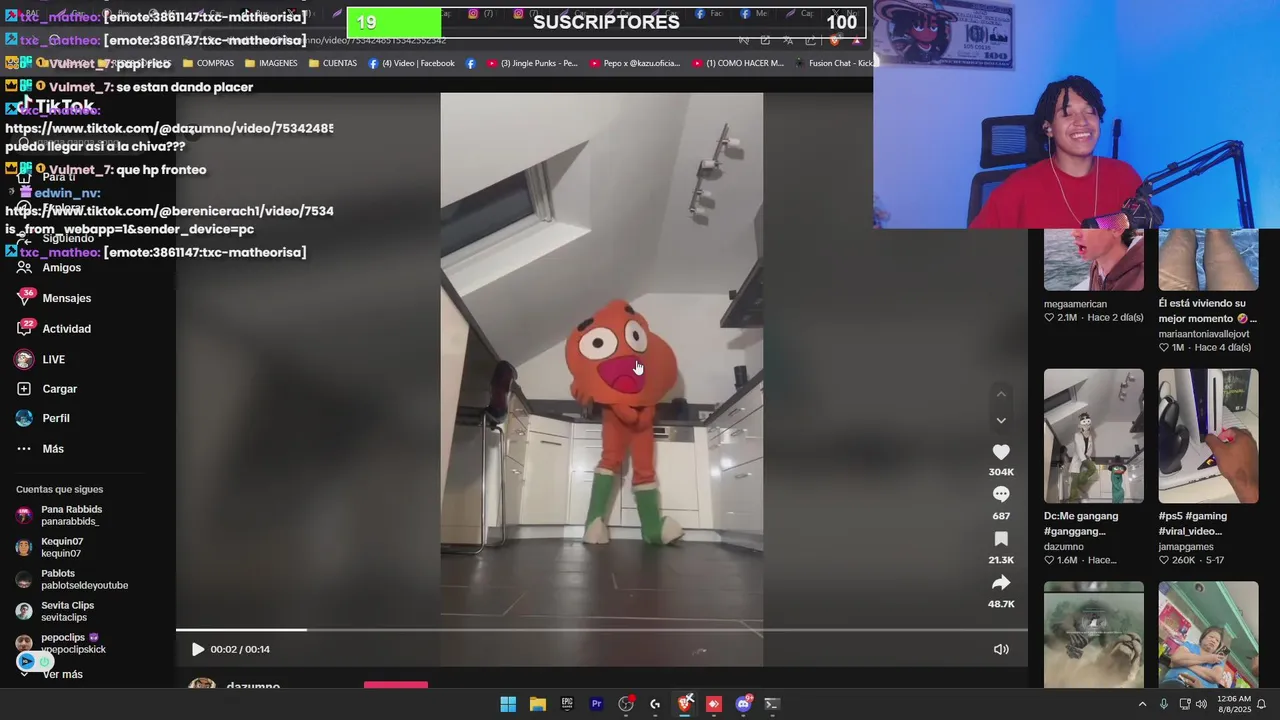This screenshot has height=720, width=1280.
Task: Open Actividad in TikTok sidebar
Action: point(66,329)
